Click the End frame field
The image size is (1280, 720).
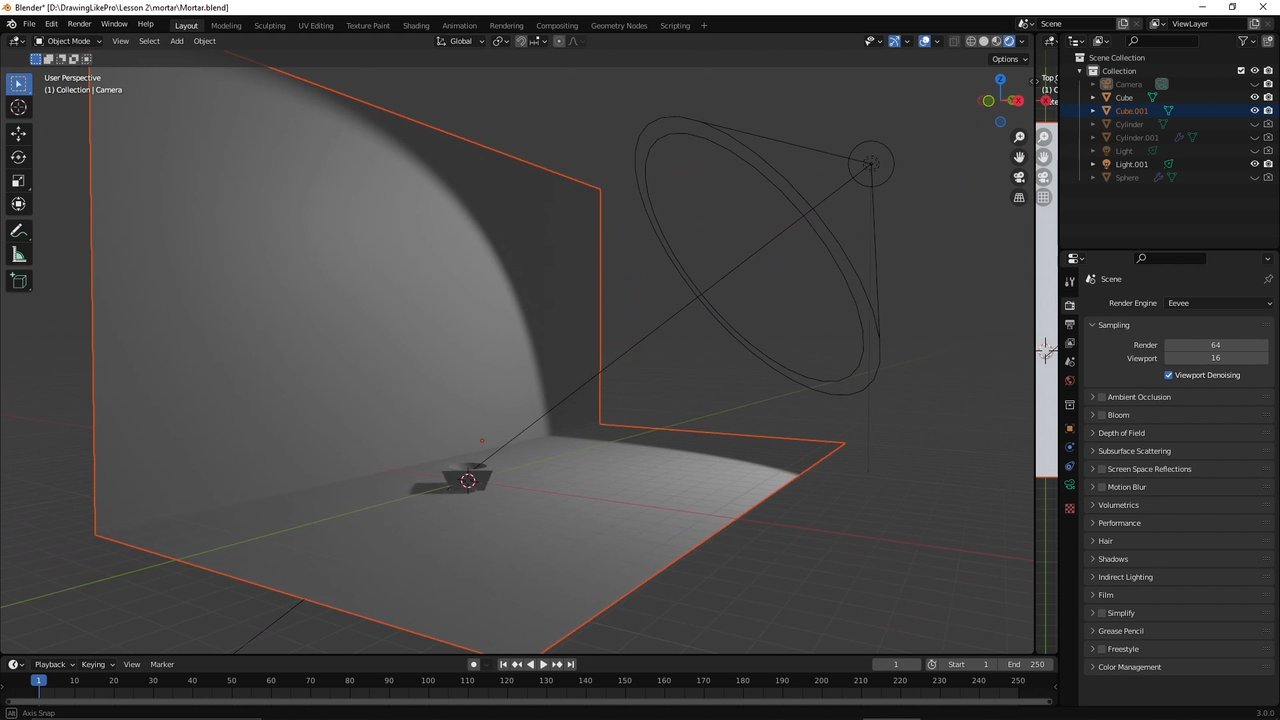point(1026,664)
